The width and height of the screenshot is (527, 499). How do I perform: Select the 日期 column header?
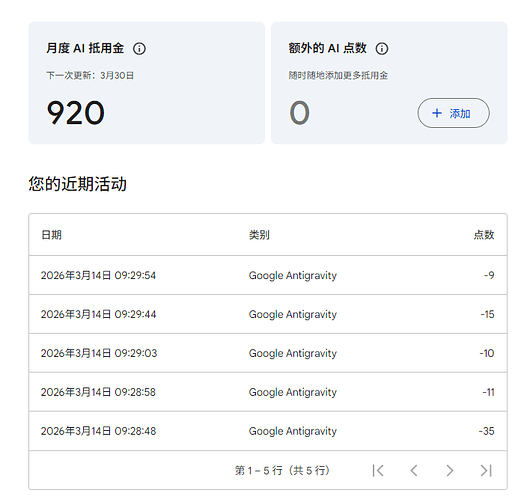(51, 235)
